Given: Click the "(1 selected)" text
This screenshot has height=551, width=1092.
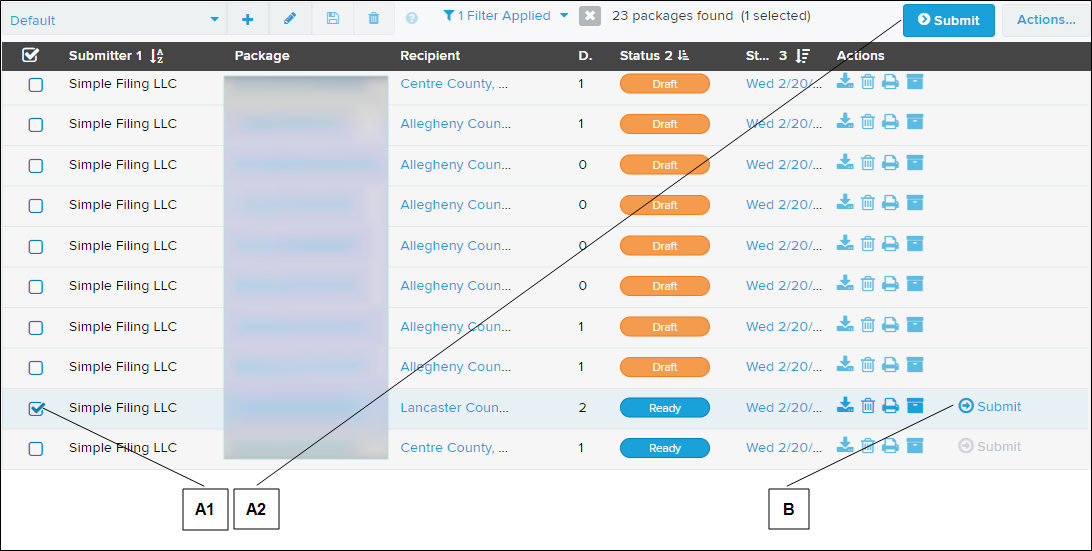Looking at the screenshot, I should [775, 15].
